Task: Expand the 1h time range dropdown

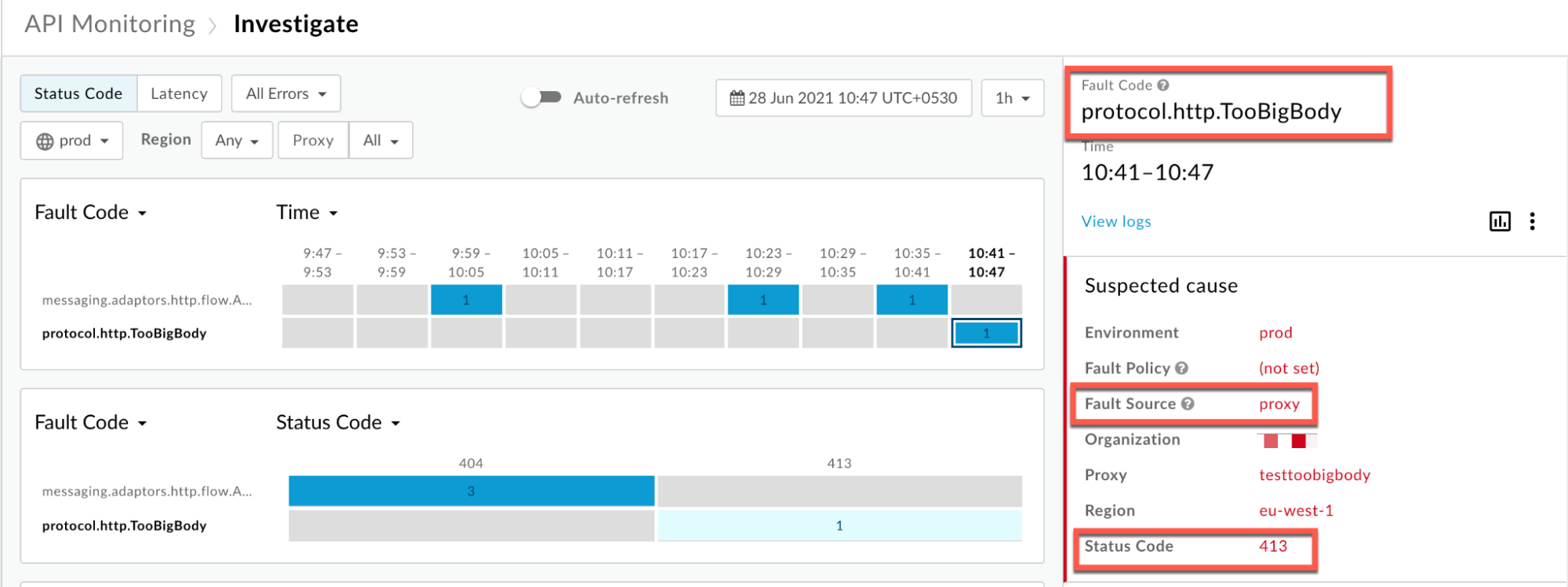Action: coord(1012,98)
